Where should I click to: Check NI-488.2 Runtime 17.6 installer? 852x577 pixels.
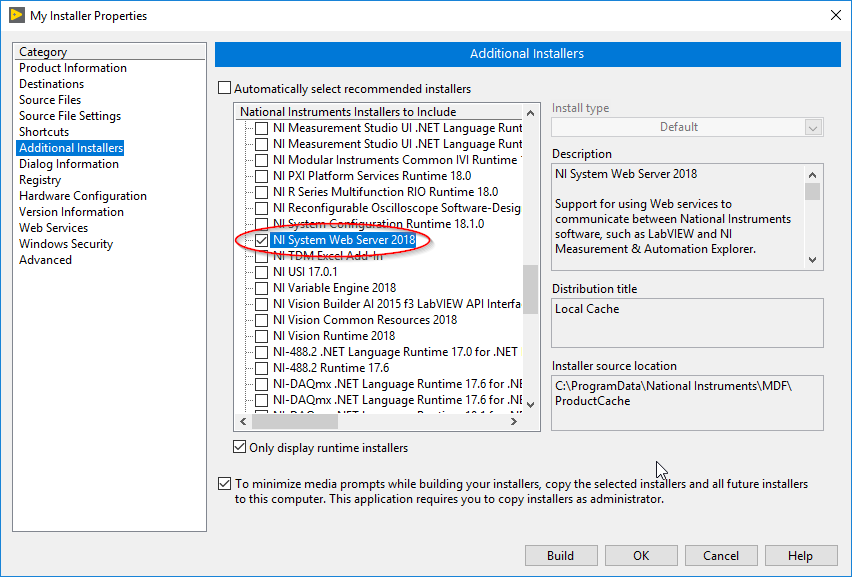[261, 368]
